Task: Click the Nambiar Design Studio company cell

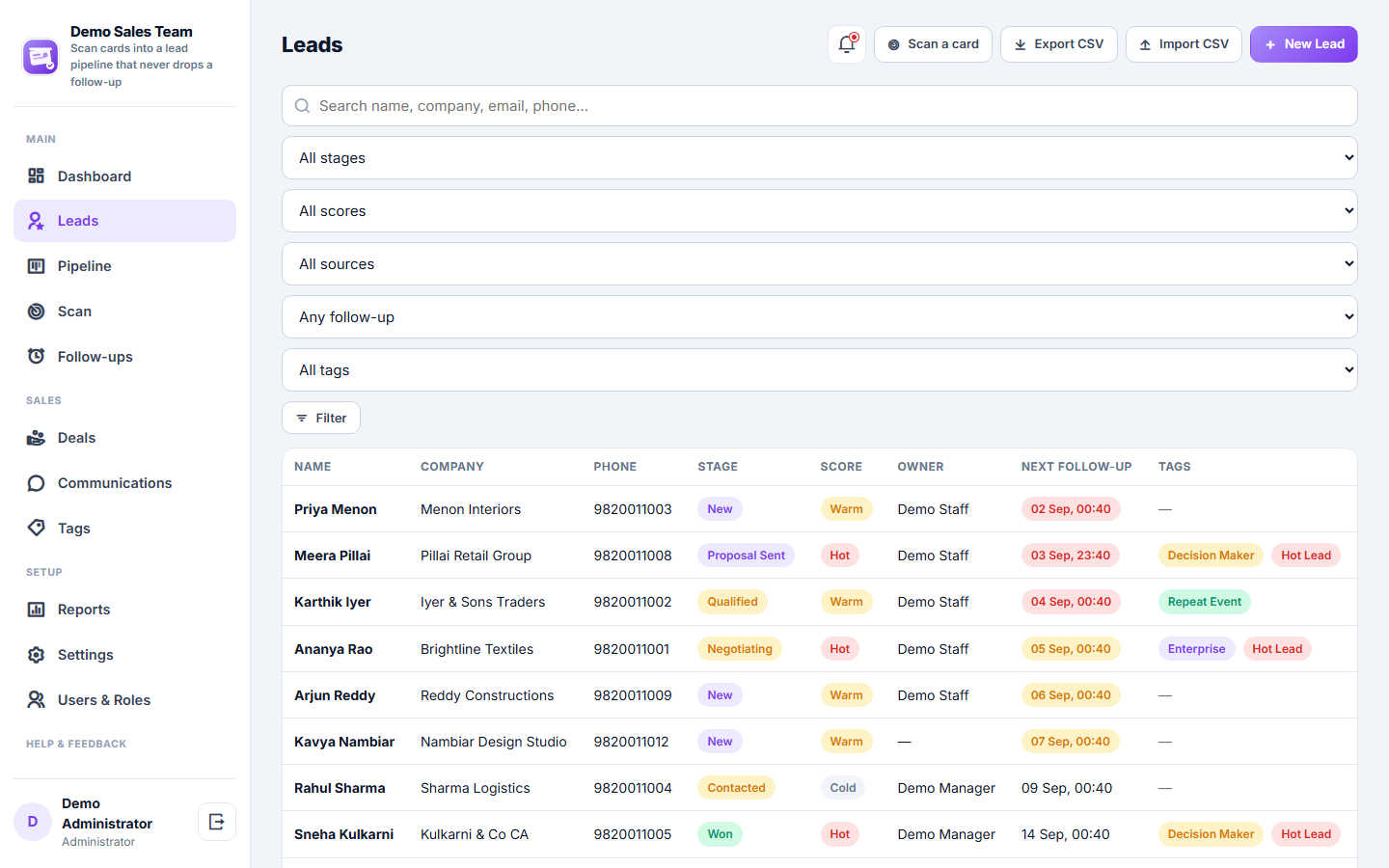Action: coord(494,742)
